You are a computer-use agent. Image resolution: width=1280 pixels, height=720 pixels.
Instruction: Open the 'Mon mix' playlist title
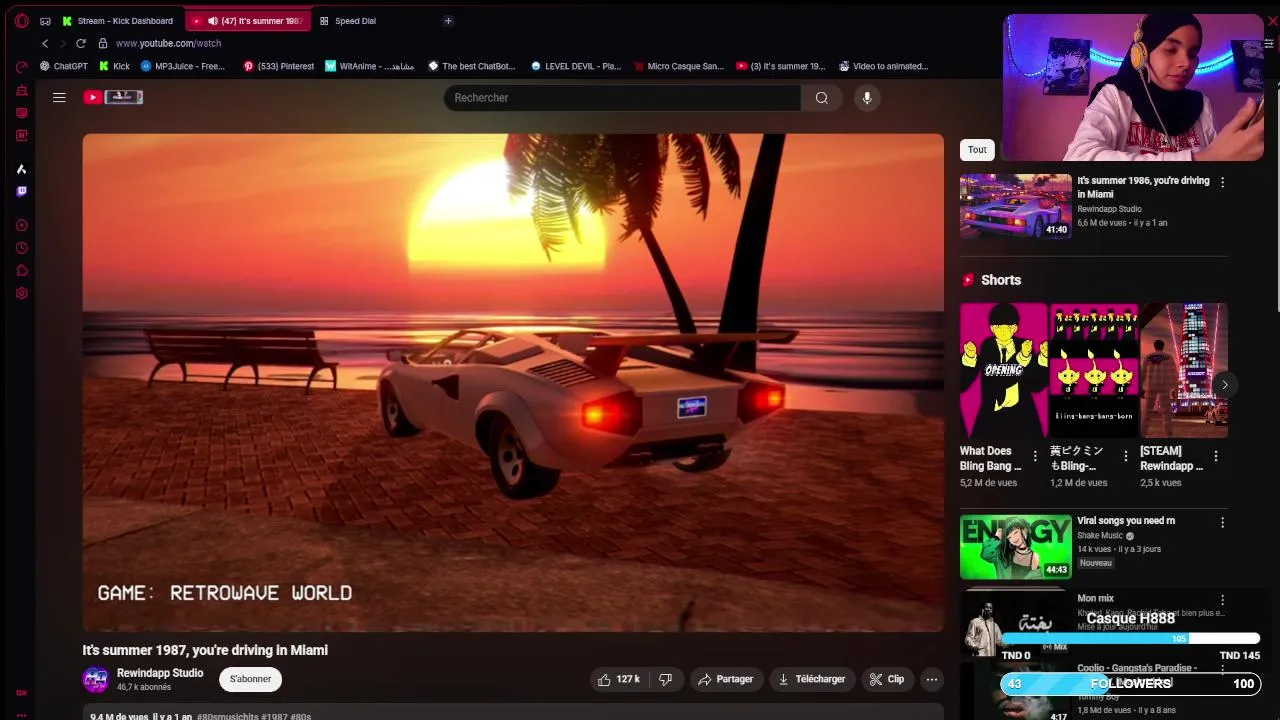tap(1095, 598)
